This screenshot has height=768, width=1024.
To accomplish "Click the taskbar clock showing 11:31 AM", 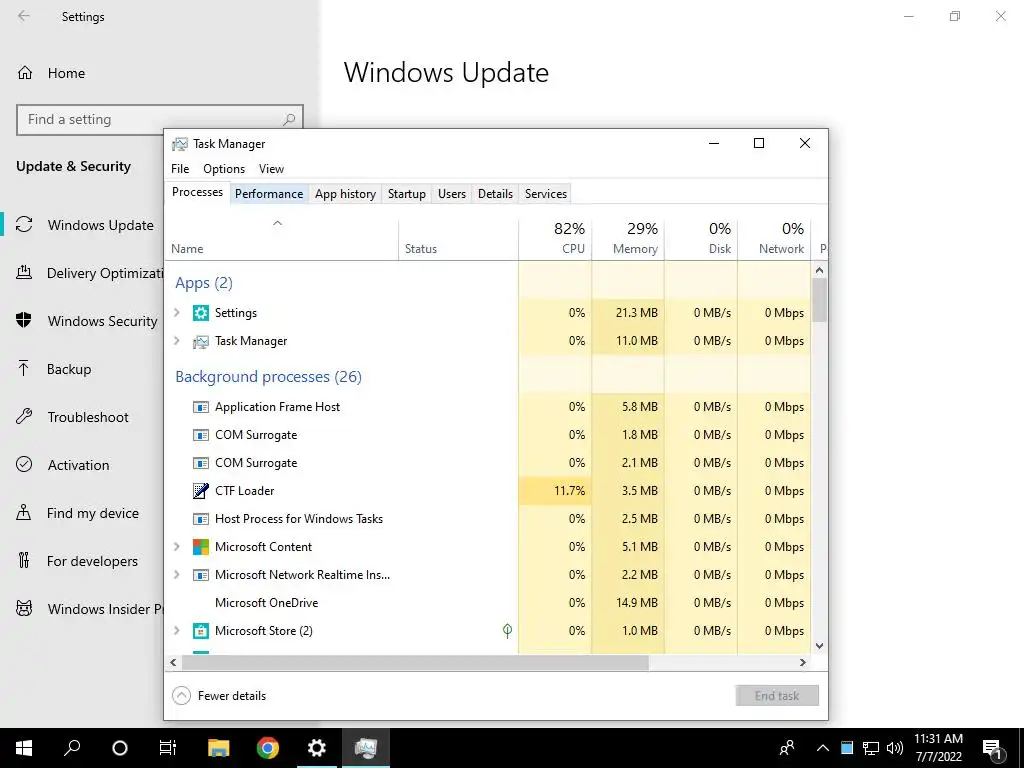I will pyautogui.click(x=938, y=748).
